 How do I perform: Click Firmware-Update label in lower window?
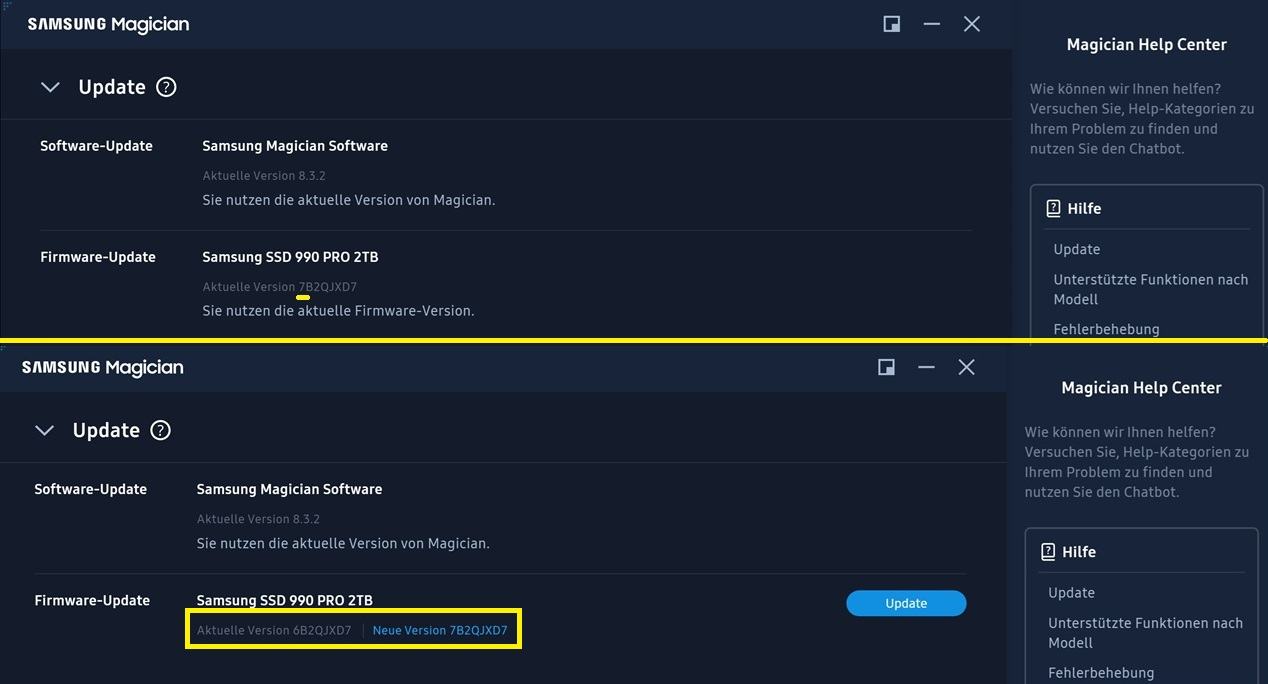tap(92, 600)
